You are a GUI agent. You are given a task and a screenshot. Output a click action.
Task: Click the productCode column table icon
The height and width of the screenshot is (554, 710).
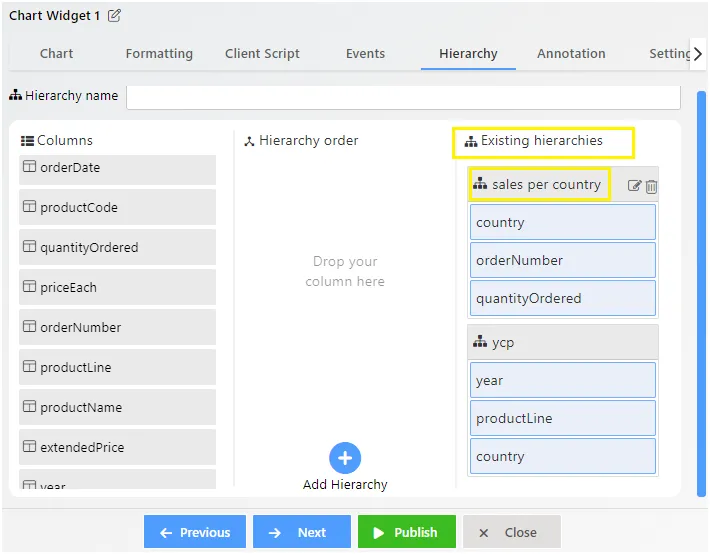(29, 207)
